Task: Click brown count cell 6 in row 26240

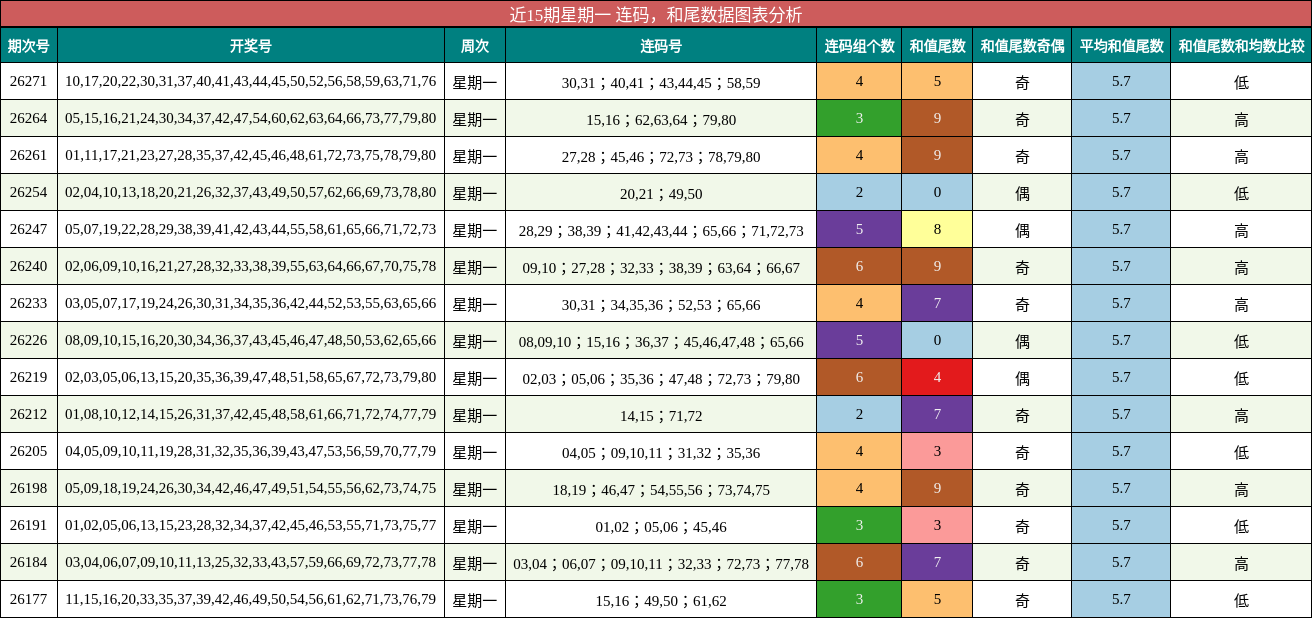Action: 859,266
